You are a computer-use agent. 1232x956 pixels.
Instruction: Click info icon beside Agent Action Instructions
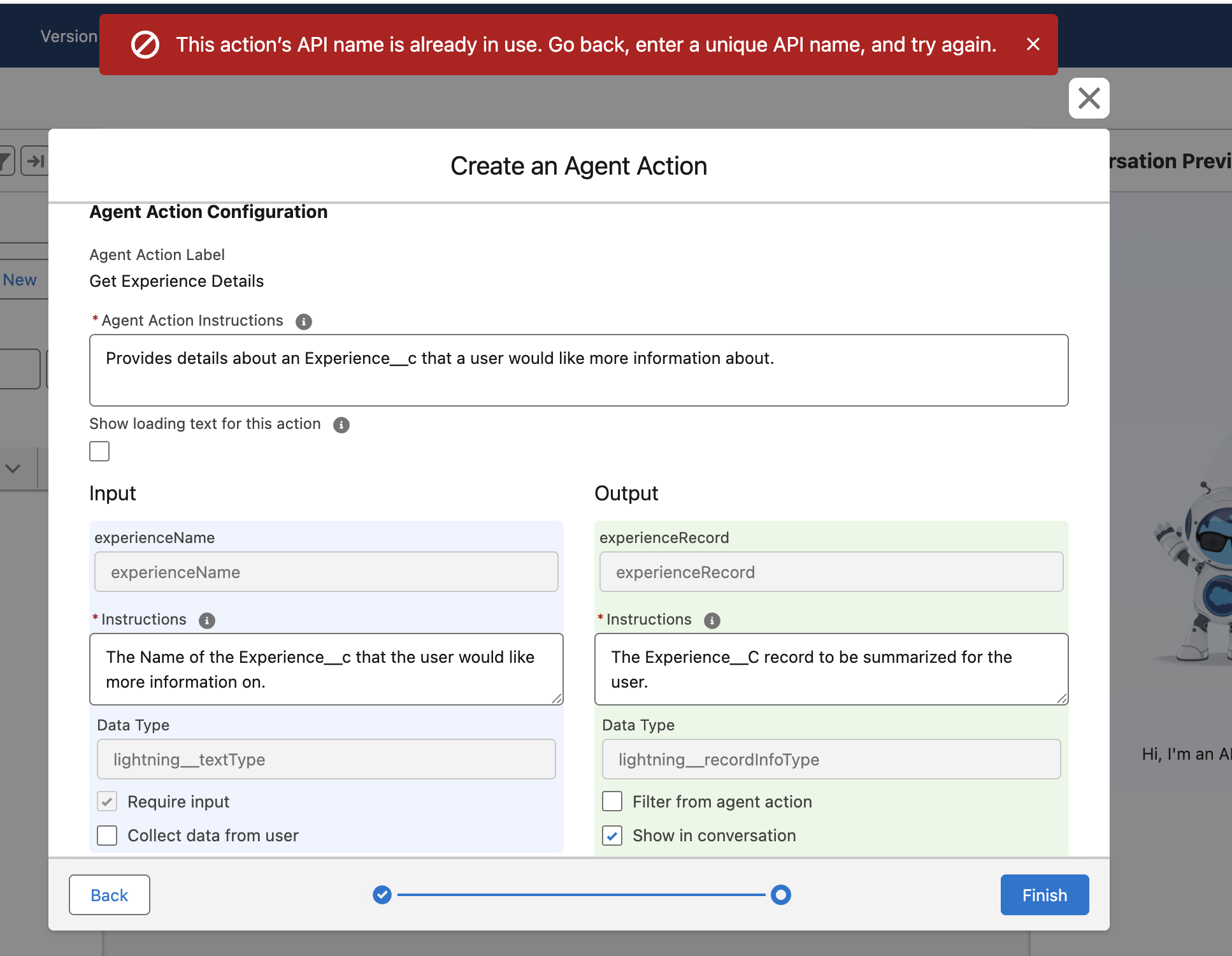point(304,321)
